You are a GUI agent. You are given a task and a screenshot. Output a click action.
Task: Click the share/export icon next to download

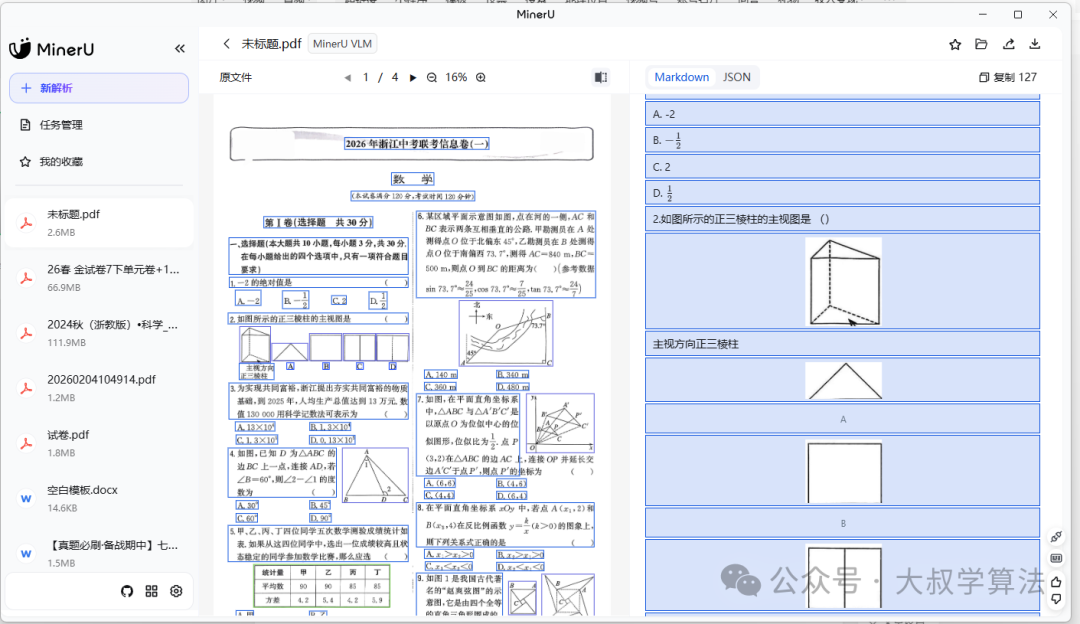click(1008, 43)
